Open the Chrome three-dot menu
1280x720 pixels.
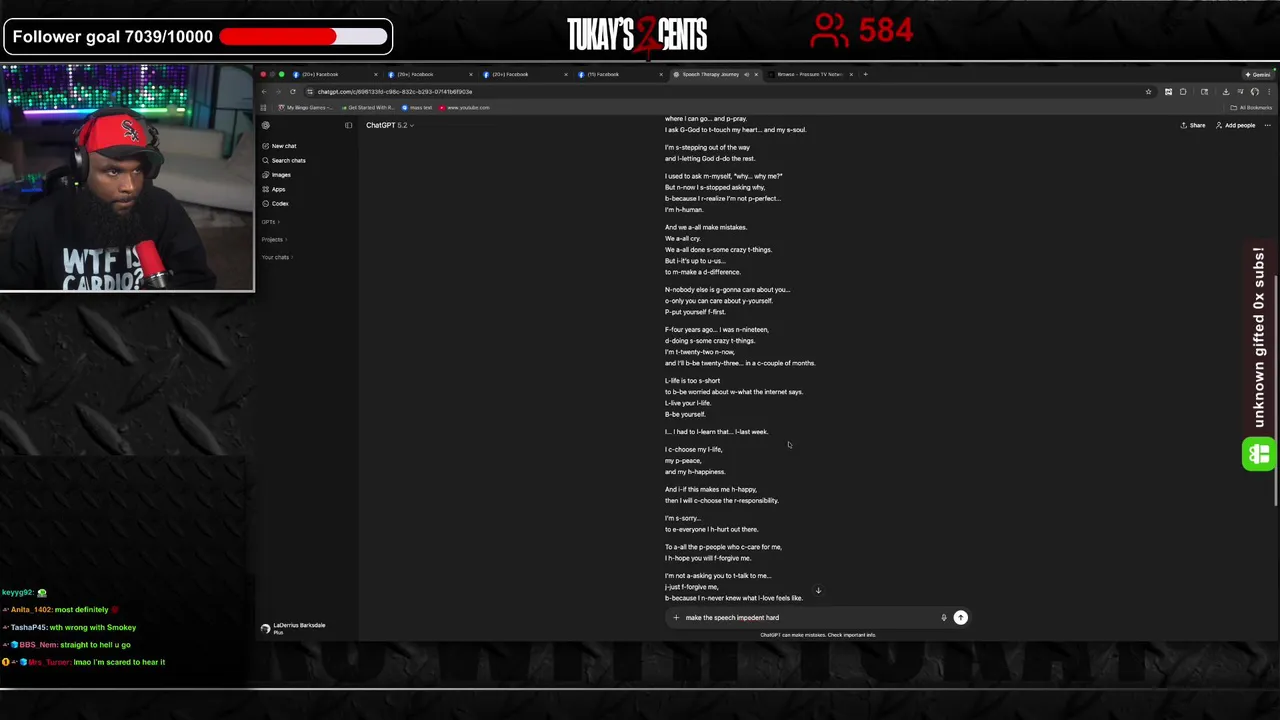(x=1268, y=92)
